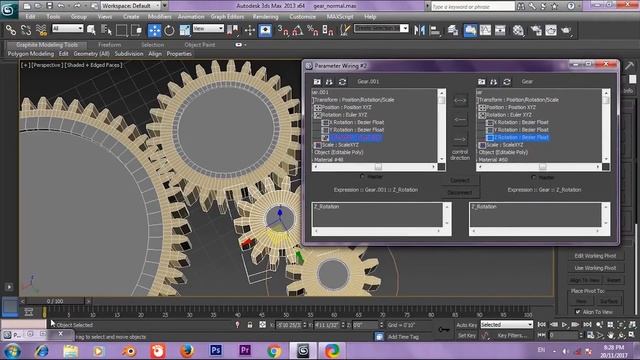Viewport: 640px width, 360px height.
Task: Toggle the Percent Snap button
Action: [x=313, y=30]
